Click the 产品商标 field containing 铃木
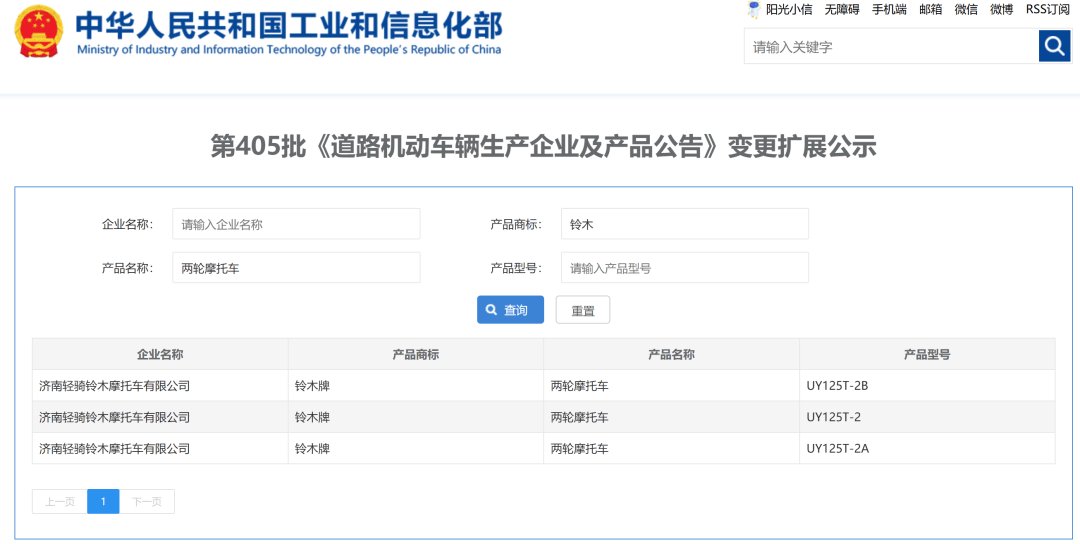 click(685, 224)
